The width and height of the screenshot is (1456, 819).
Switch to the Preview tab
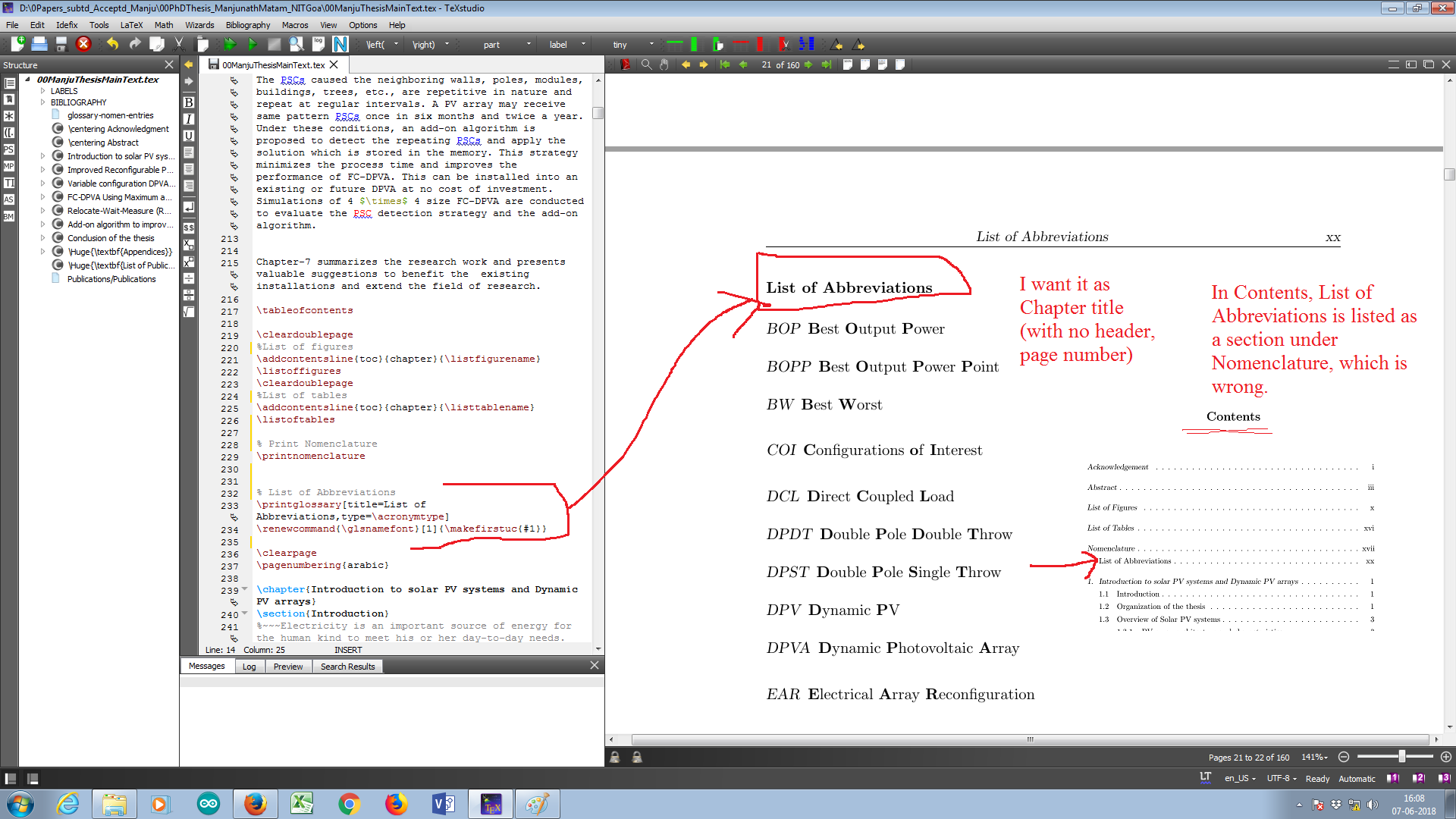[x=288, y=667]
